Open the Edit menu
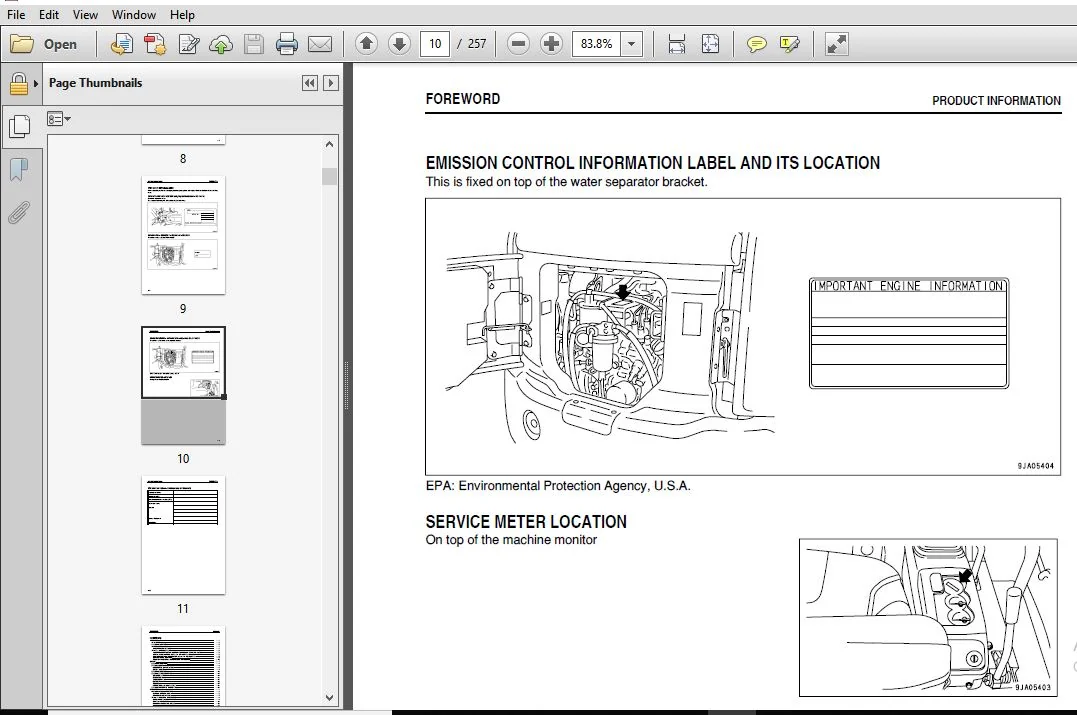Screen dimensions: 1077x715 tap(49, 14)
